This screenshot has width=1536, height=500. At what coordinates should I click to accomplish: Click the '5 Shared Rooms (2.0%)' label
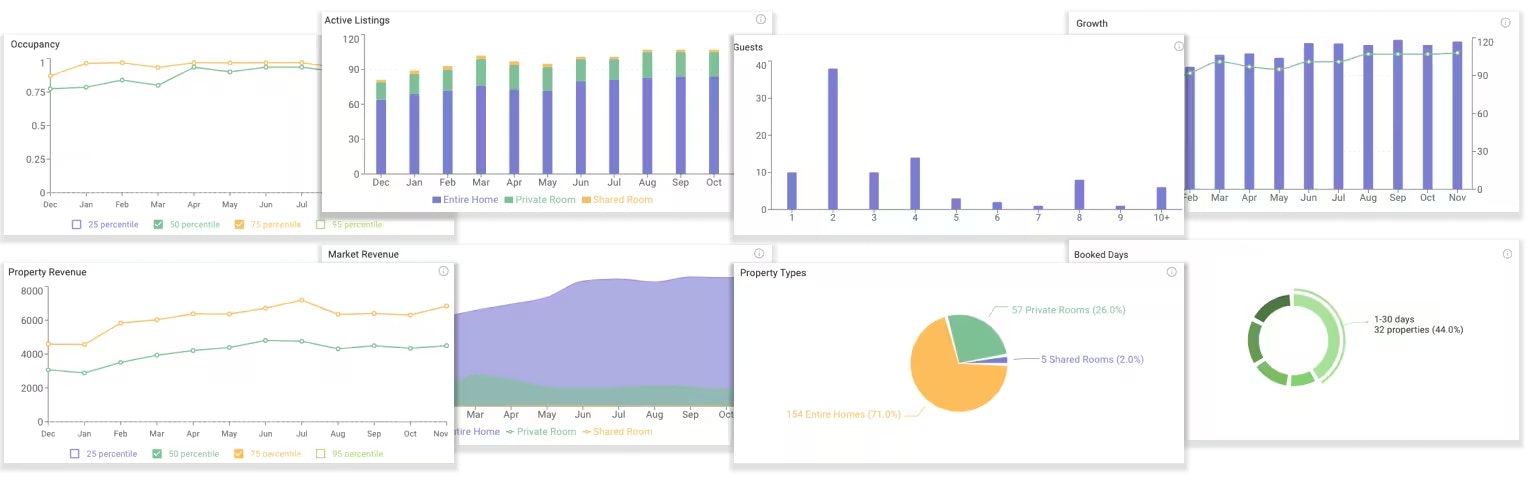(1092, 359)
